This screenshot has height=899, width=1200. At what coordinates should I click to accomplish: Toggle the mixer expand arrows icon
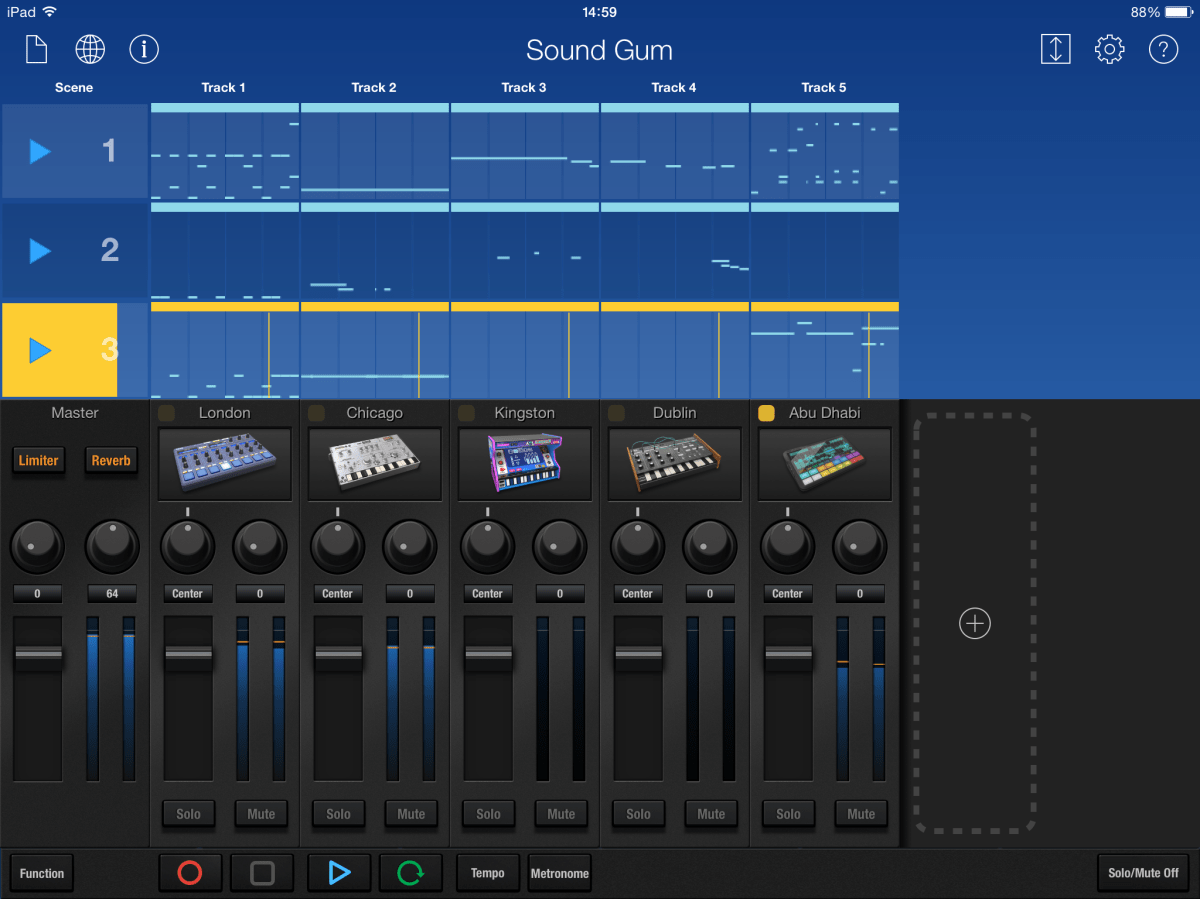click(x=1055, y=49)
